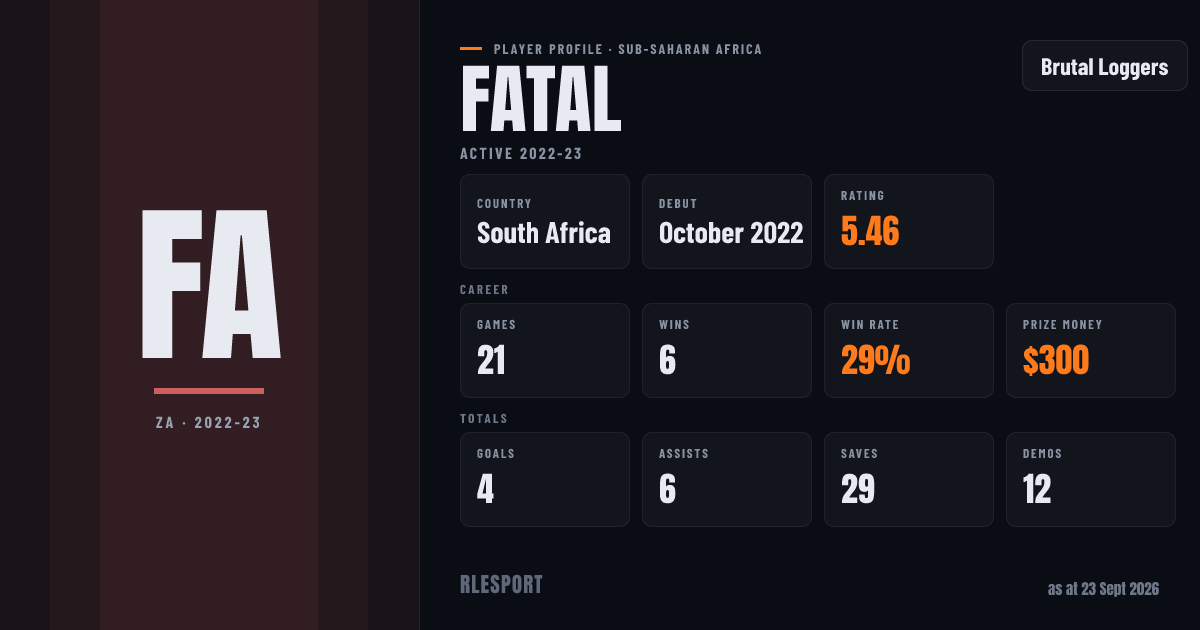Open the Country South Africa card
1200x630 pixels.
545,221
